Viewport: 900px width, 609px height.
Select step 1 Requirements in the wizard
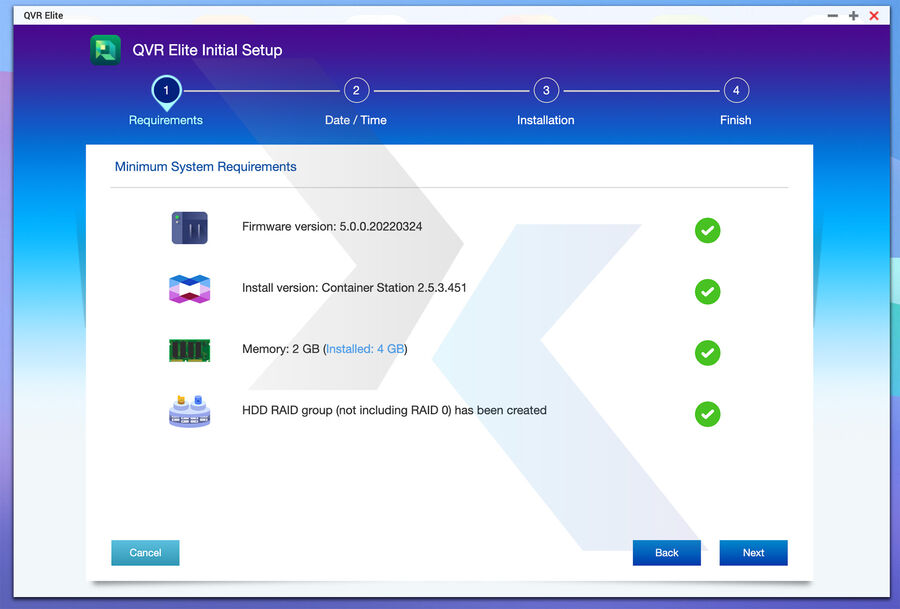166,91
